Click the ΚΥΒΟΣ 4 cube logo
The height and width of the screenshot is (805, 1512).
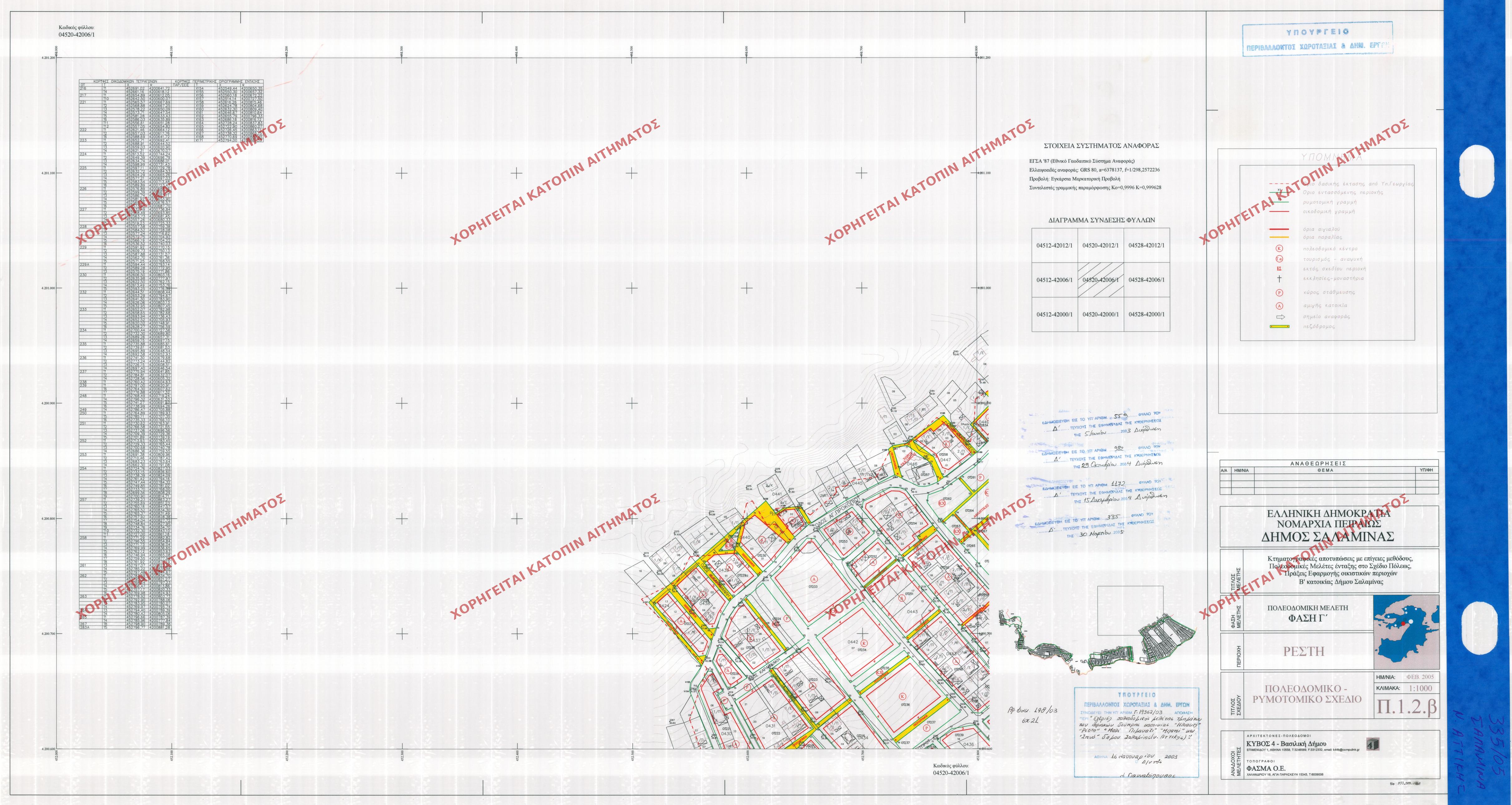(1373, 744)
